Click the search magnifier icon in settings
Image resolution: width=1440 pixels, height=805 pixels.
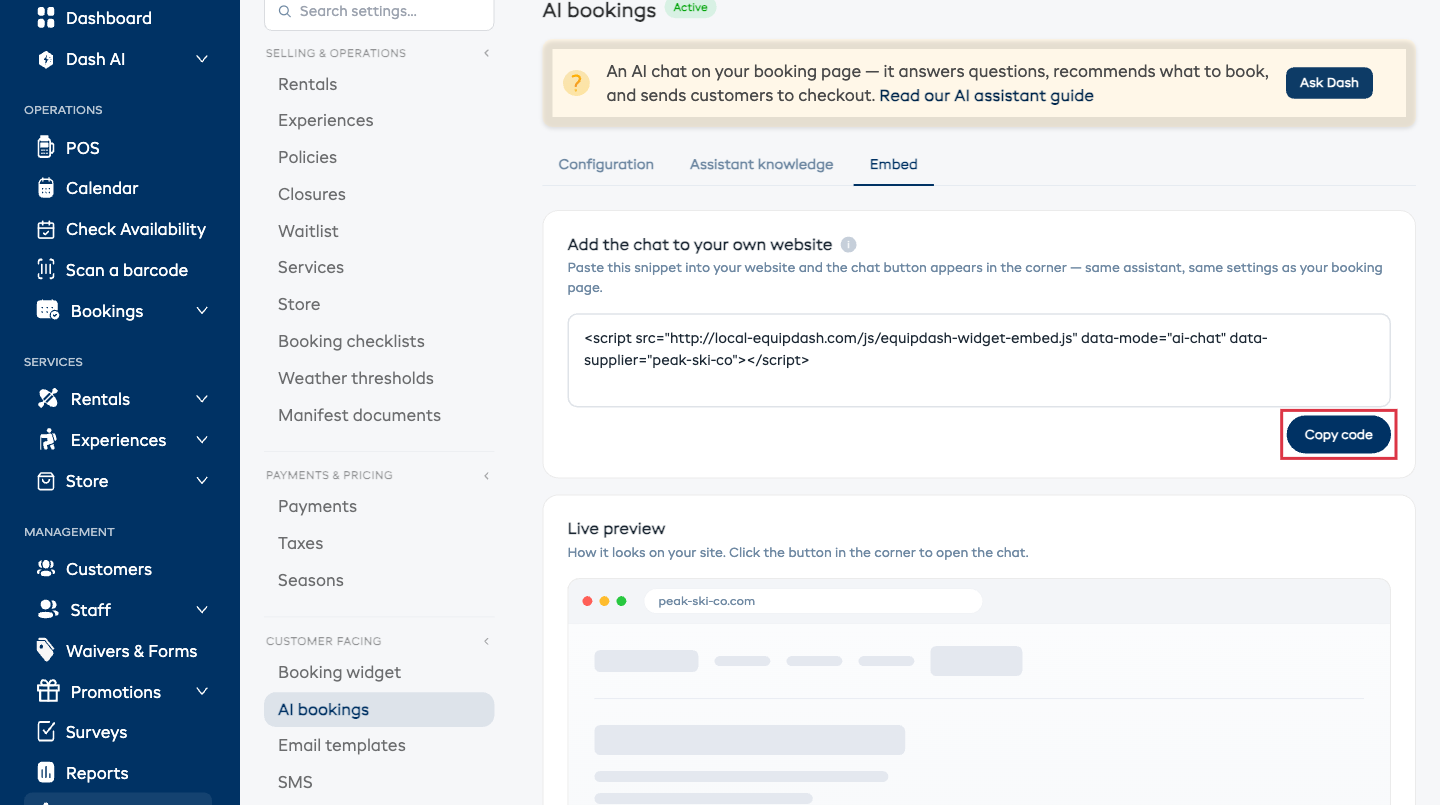point(285,11)
